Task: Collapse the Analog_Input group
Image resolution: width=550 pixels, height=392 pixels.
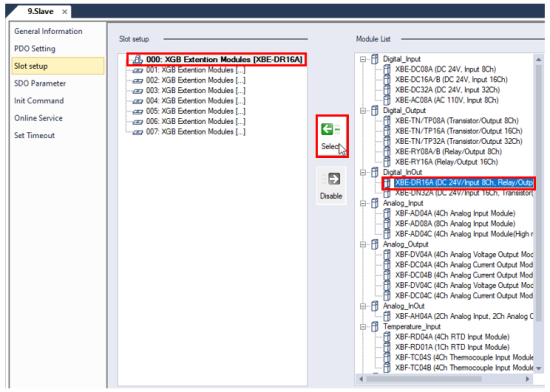Action: tap(363, 203)
